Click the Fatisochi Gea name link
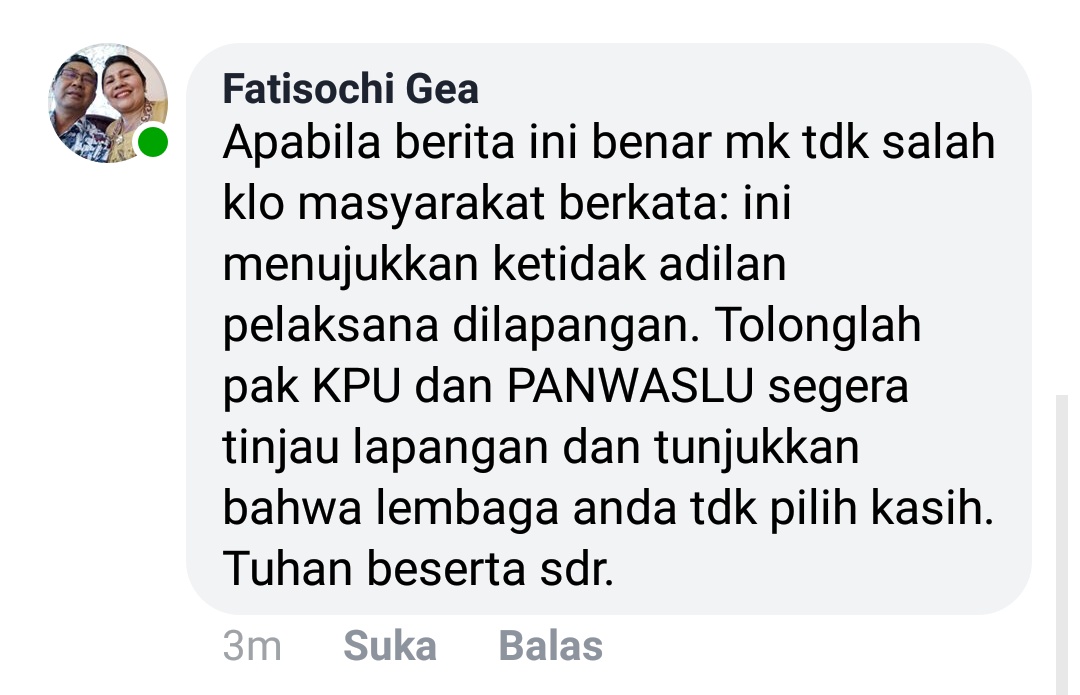 point(351,89)
